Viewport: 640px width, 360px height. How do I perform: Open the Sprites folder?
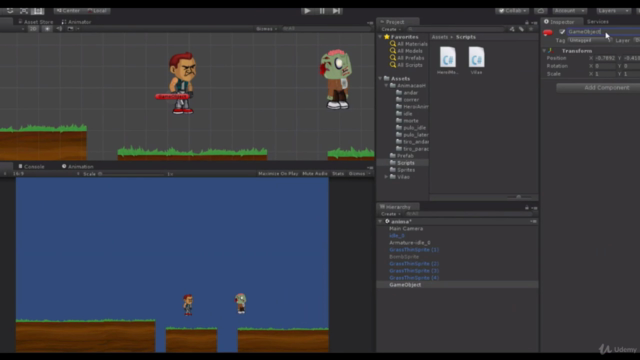[x=402, y=170]
